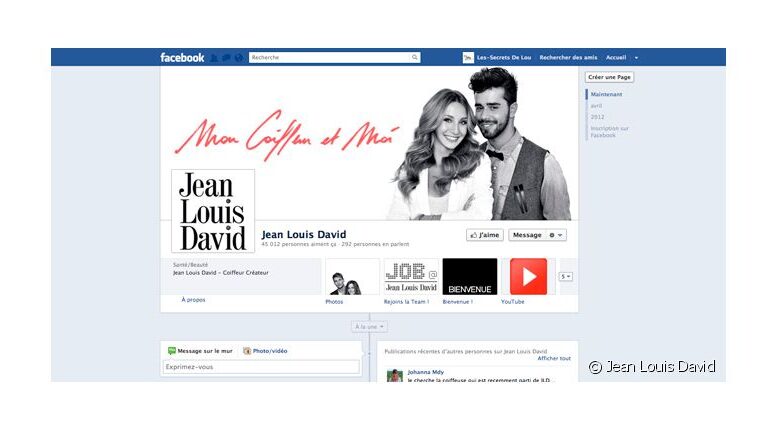Screen dimensions: 775x430
Task: Select the Photo/vidéo tab
Action: 265,351
